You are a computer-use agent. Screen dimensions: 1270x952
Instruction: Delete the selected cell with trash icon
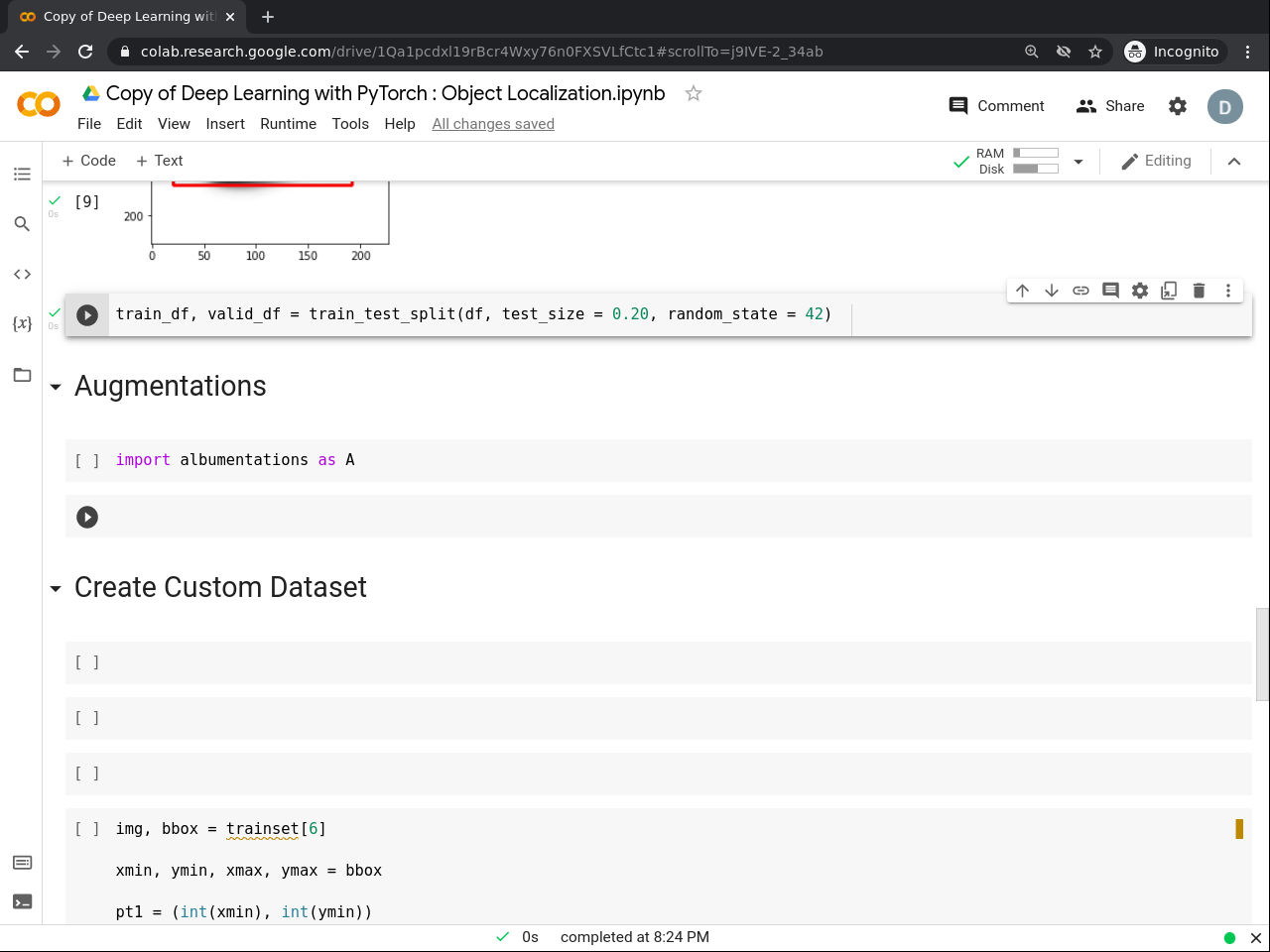[1199, 291]
